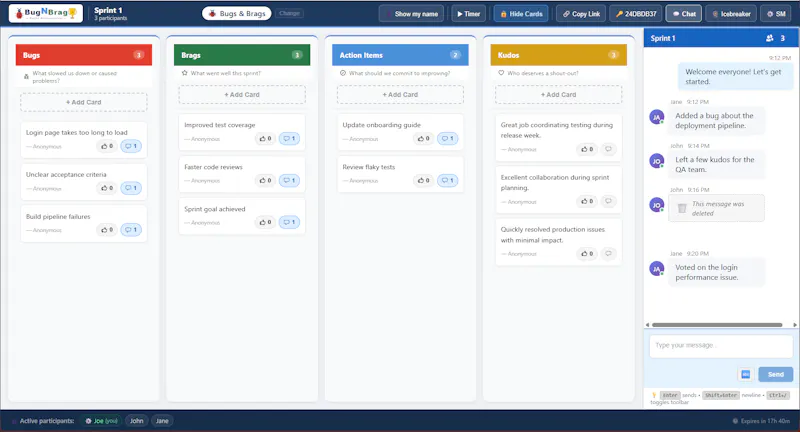Open SM settings
This screenshot has height=432, width=800.
[x=776, y=14]
